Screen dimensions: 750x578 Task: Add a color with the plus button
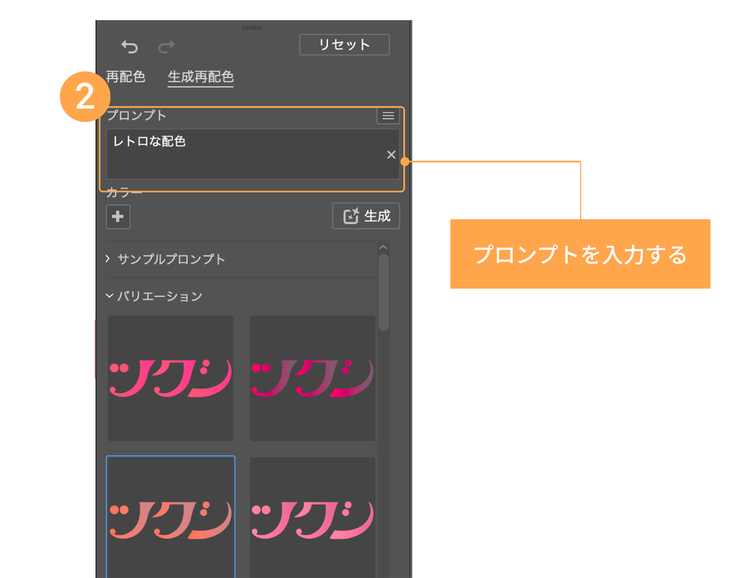coord(118,216)
